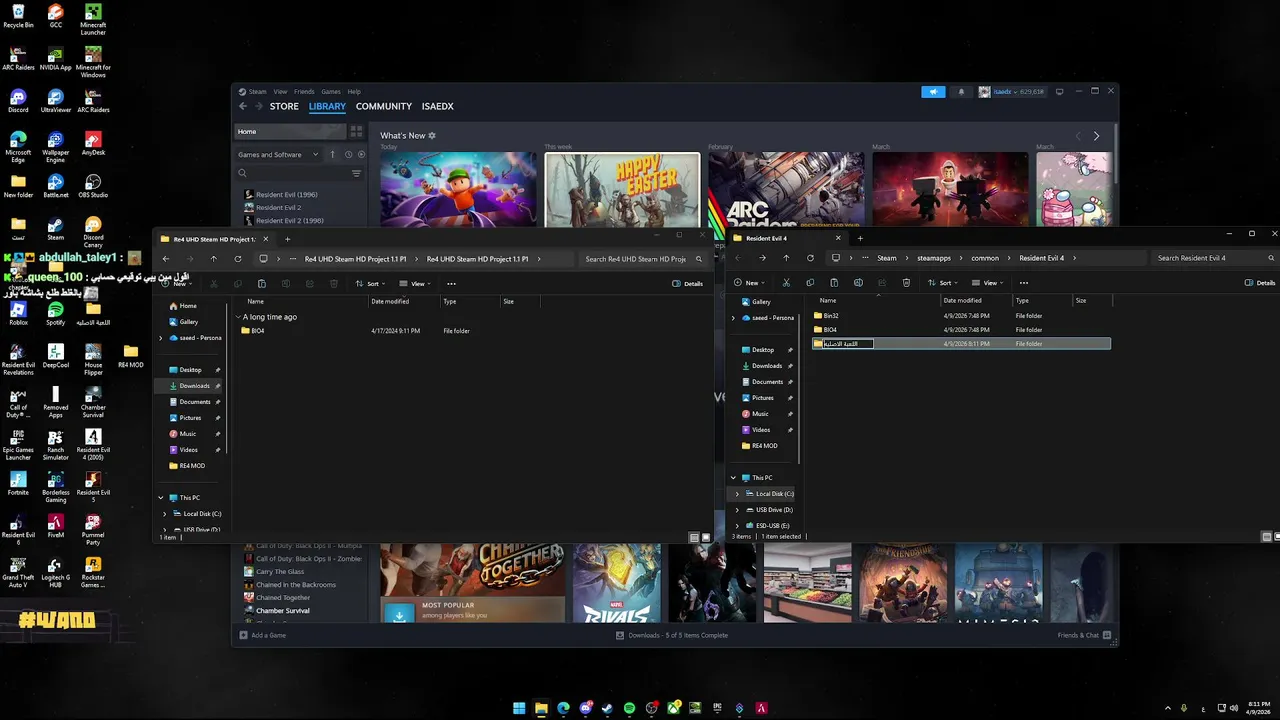The image size is (1280, 720).
Task: Open OBS Studio desktop shortcut
Action: pyautogui.click(x=93, y=186)
